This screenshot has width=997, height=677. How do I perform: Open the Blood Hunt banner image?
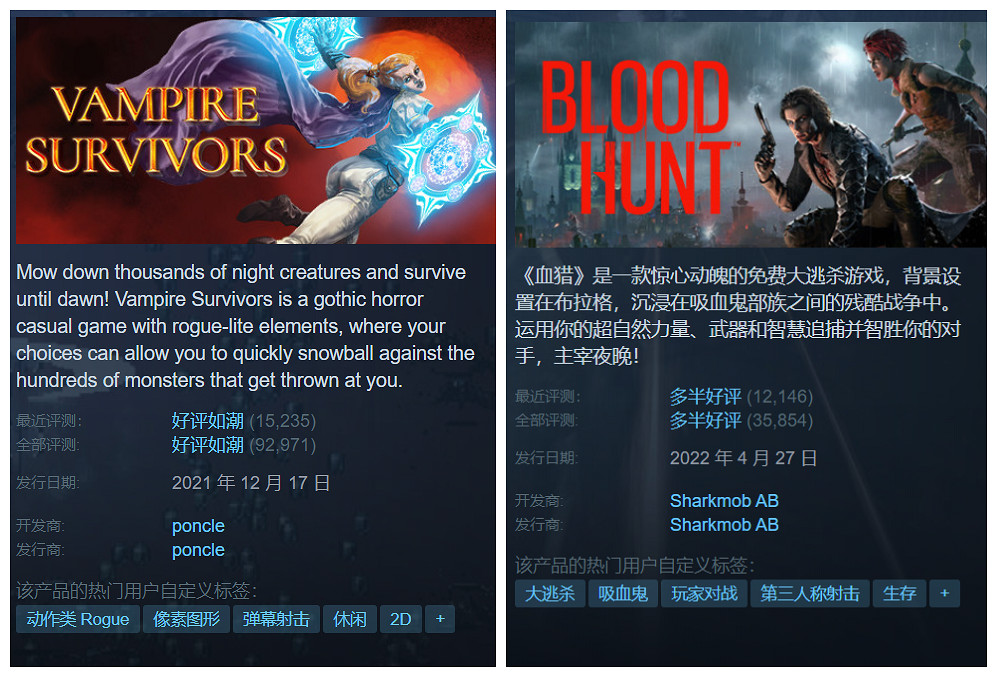tap(750, 135)
